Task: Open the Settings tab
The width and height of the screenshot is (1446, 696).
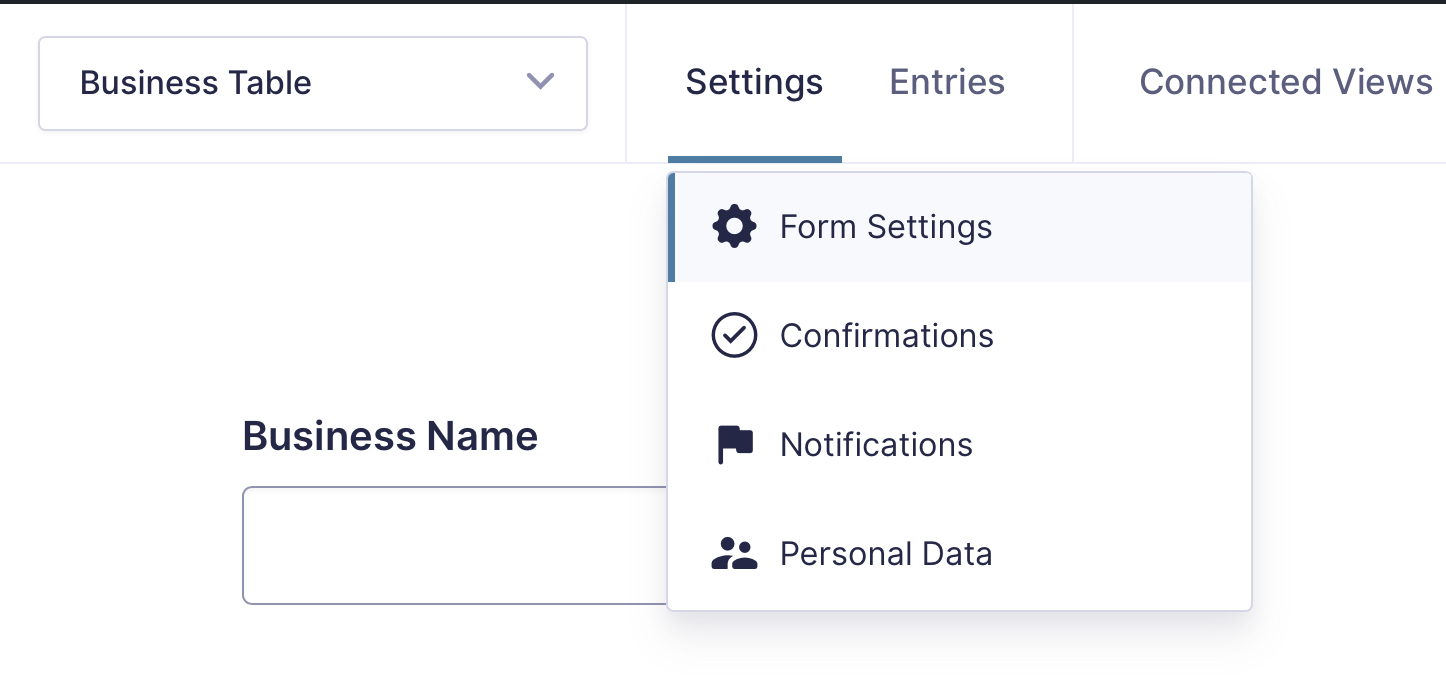Action: [x=754, y=82]
